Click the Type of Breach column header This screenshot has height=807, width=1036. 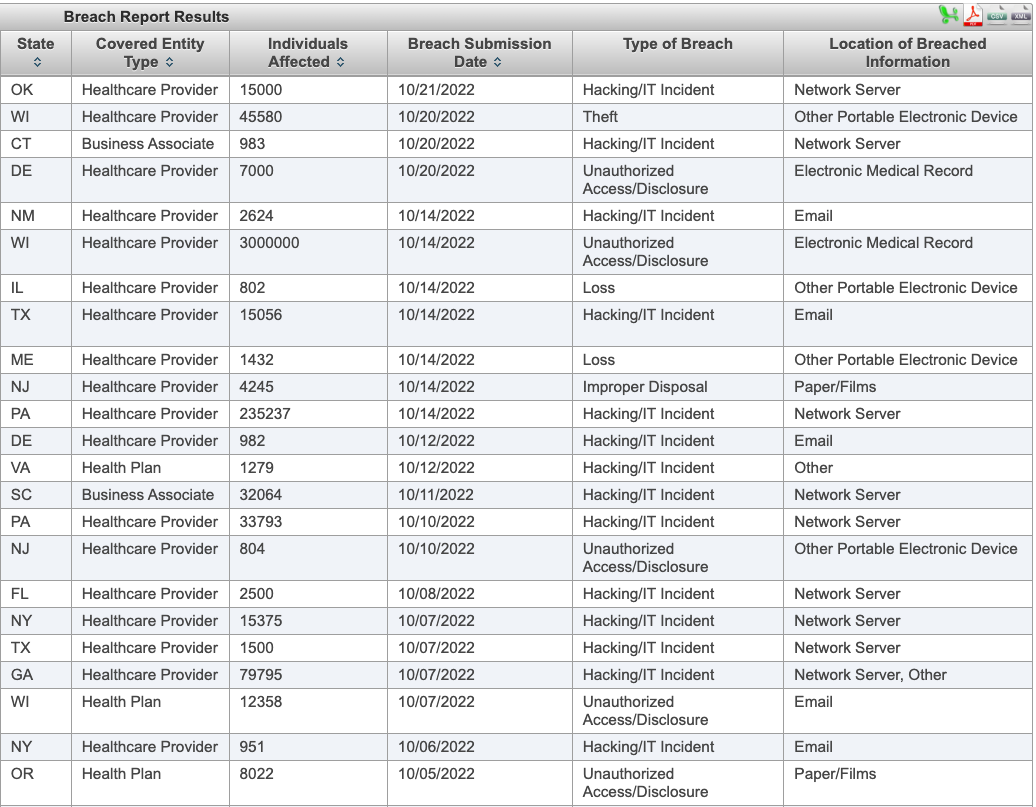click(x=678, y=53)
